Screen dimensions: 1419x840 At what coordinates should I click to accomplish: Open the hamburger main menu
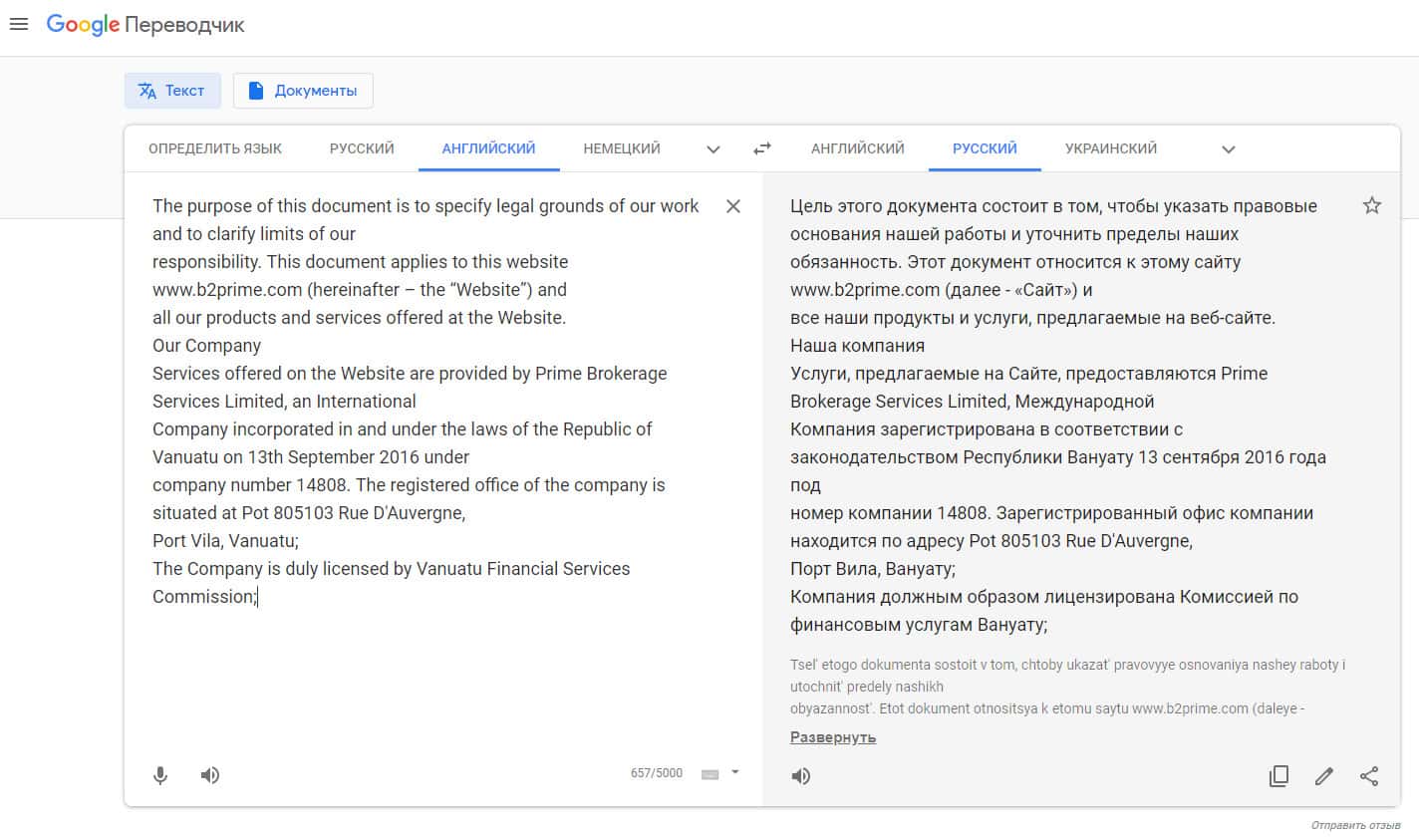pos(18,24)
